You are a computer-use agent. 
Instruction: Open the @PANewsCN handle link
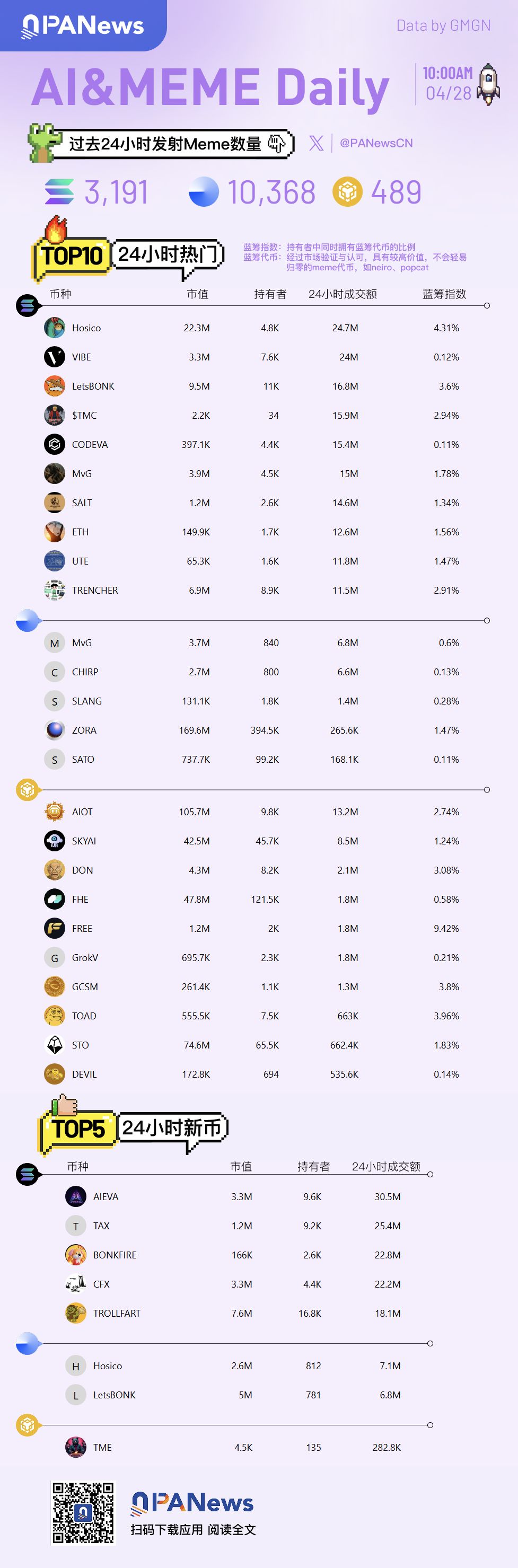375,143
